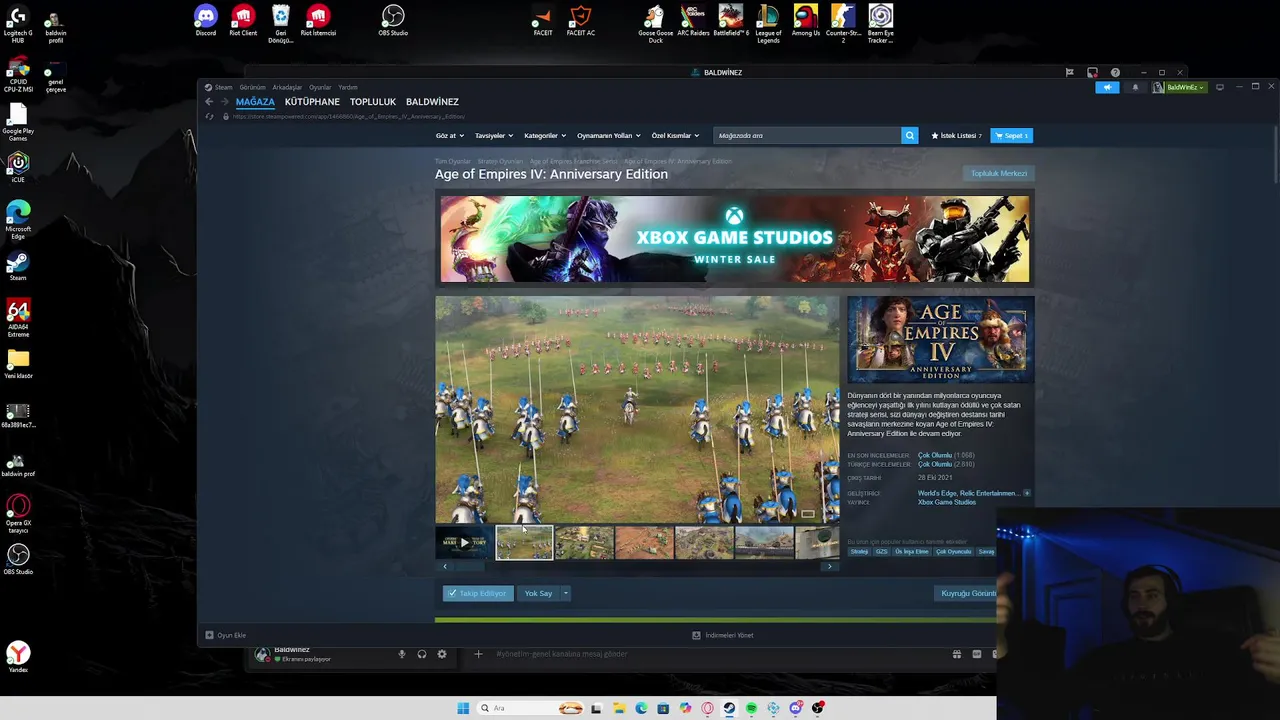Open Discord user settings gear
This screenshot has height=720, width=1280.
click(442, 654)
